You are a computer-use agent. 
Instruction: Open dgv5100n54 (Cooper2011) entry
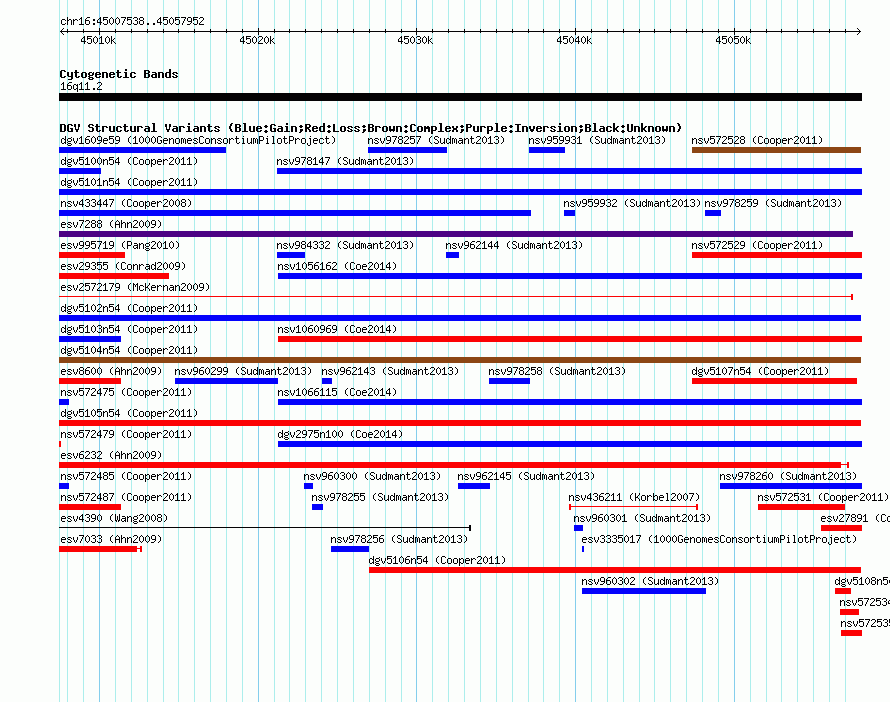pos(80,171)
